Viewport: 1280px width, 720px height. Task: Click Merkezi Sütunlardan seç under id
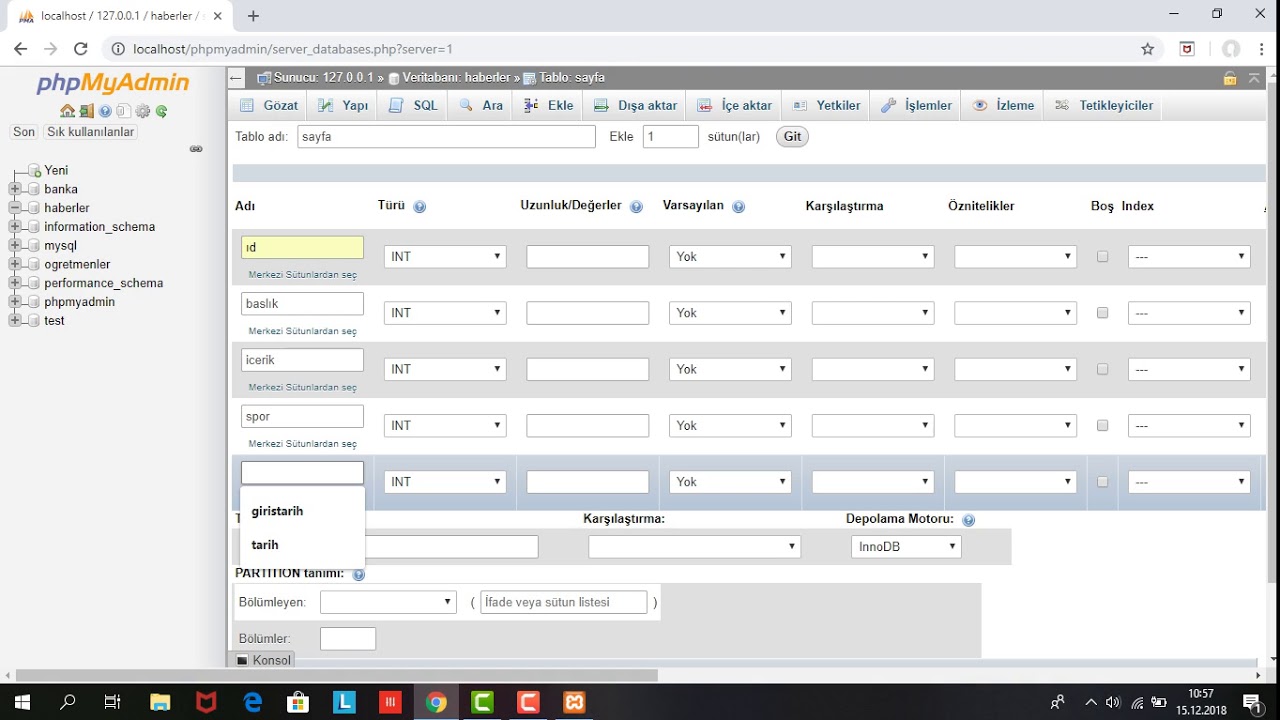302,274
